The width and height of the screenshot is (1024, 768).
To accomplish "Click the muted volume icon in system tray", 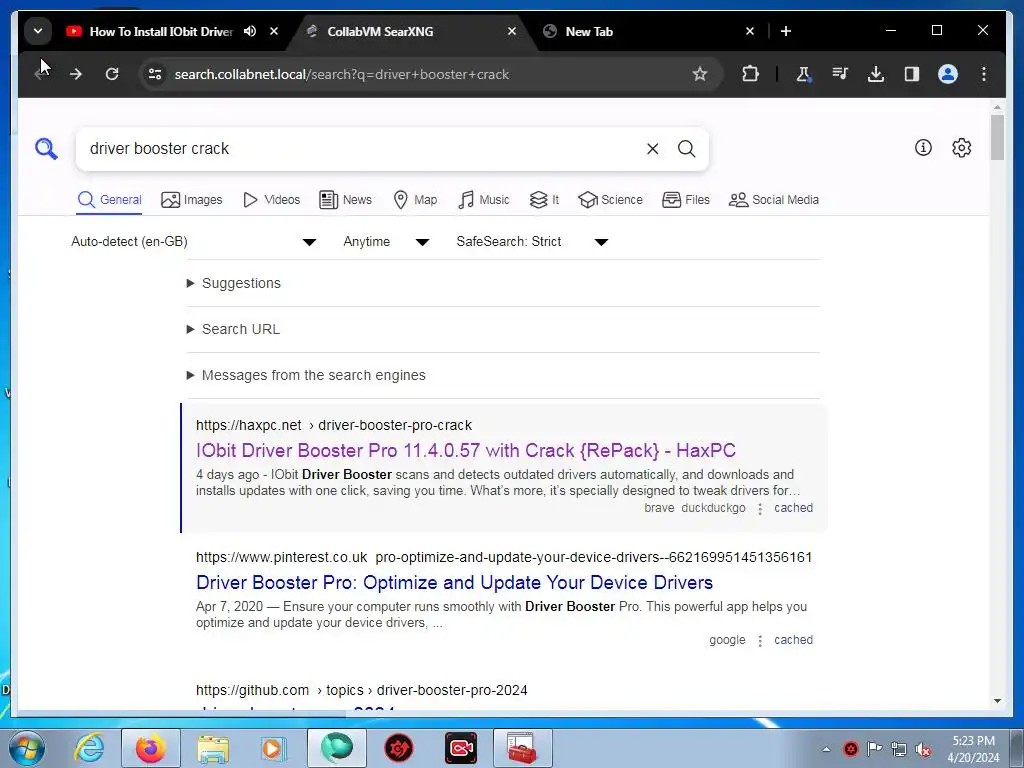I will point(923,749).
